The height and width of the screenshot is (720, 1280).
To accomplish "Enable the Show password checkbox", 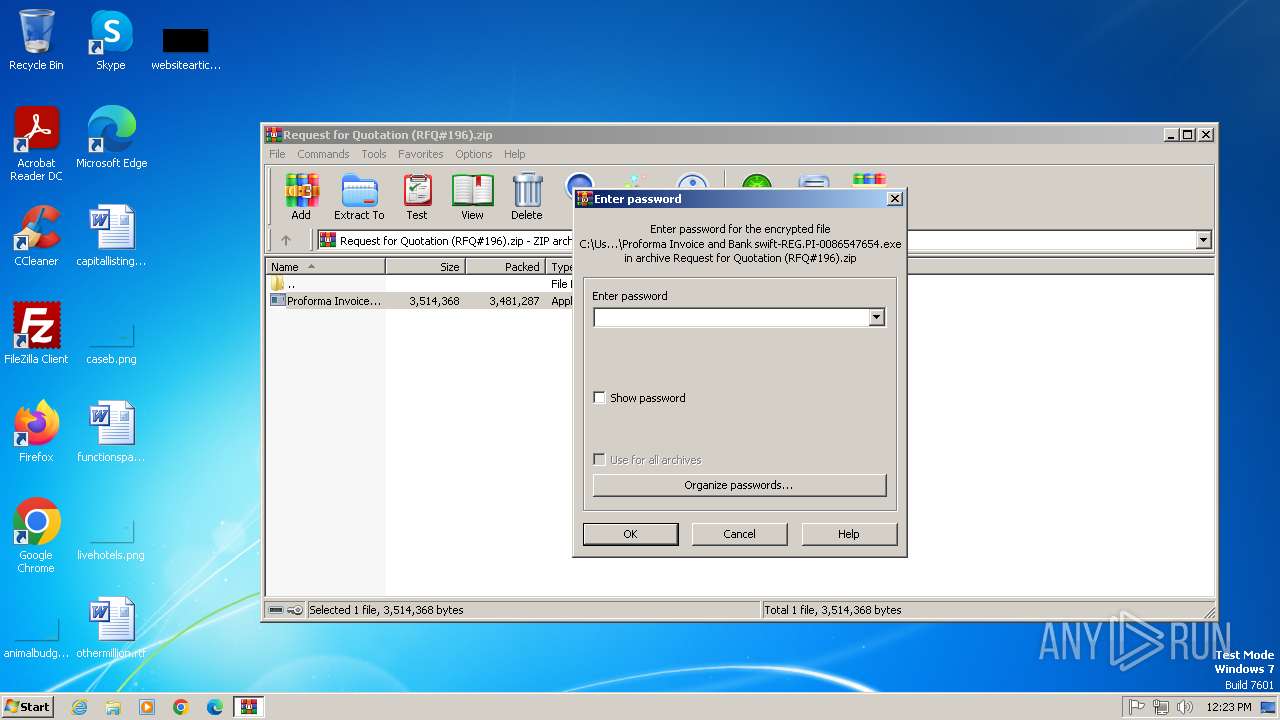I will click(x=600, y=398).
